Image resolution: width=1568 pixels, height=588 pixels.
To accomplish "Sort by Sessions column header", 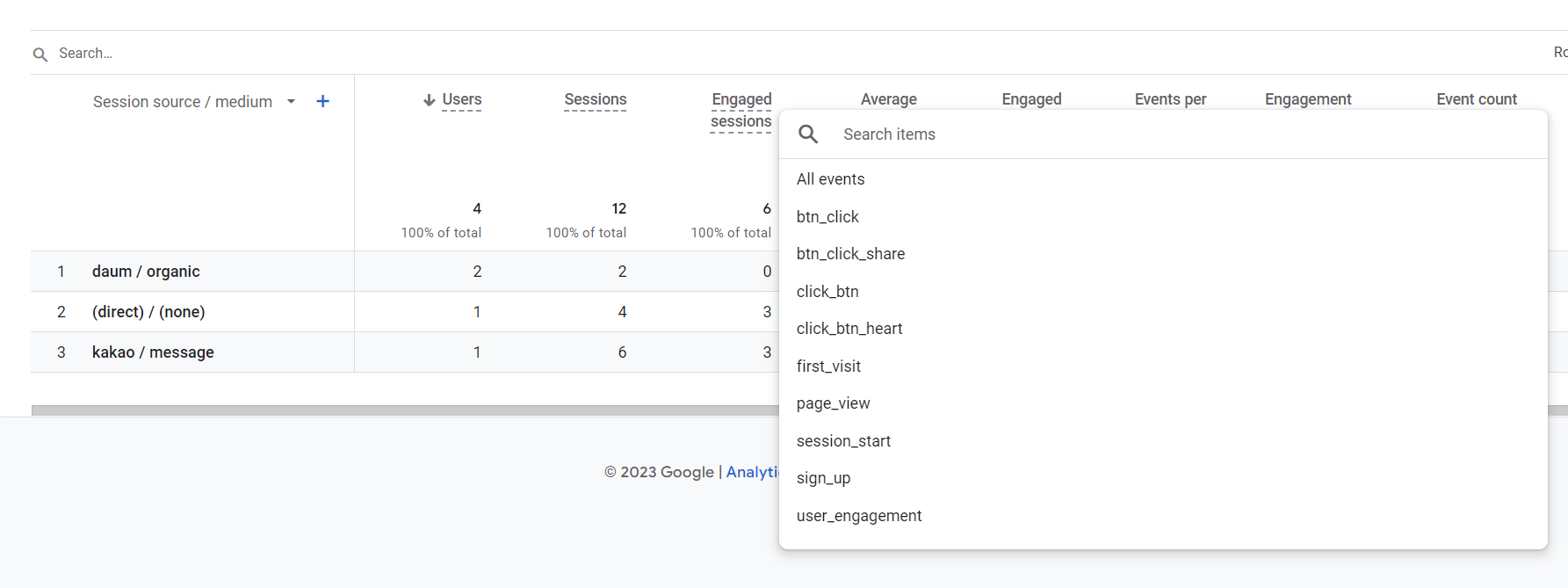I will [x=595, y=100].
